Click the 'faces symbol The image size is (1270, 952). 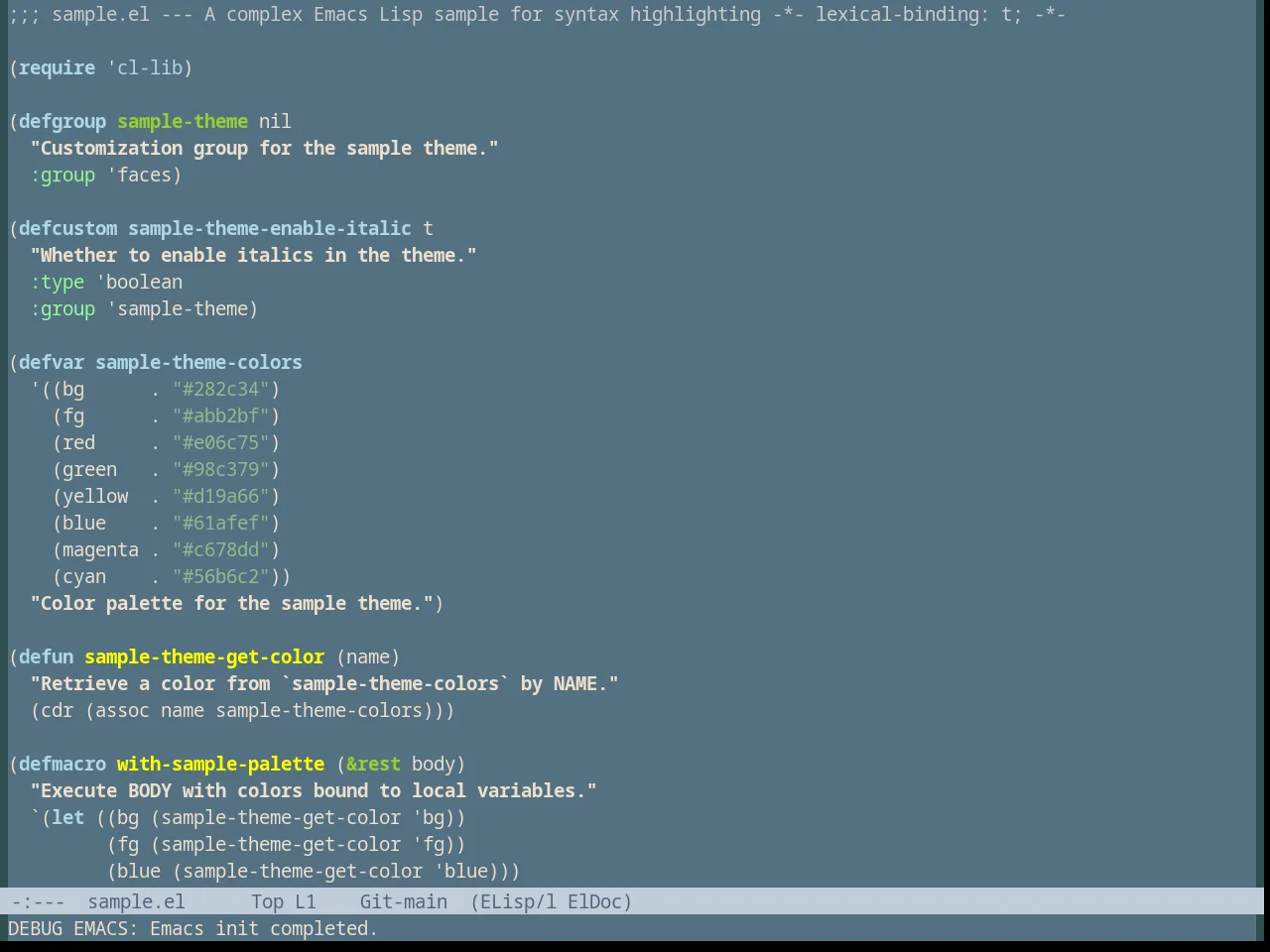[x=139, y=175]
